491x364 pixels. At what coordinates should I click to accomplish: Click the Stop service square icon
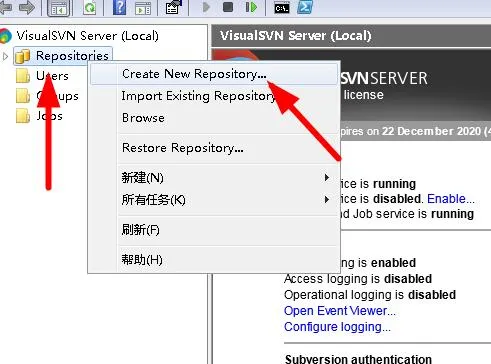(228, 7)
